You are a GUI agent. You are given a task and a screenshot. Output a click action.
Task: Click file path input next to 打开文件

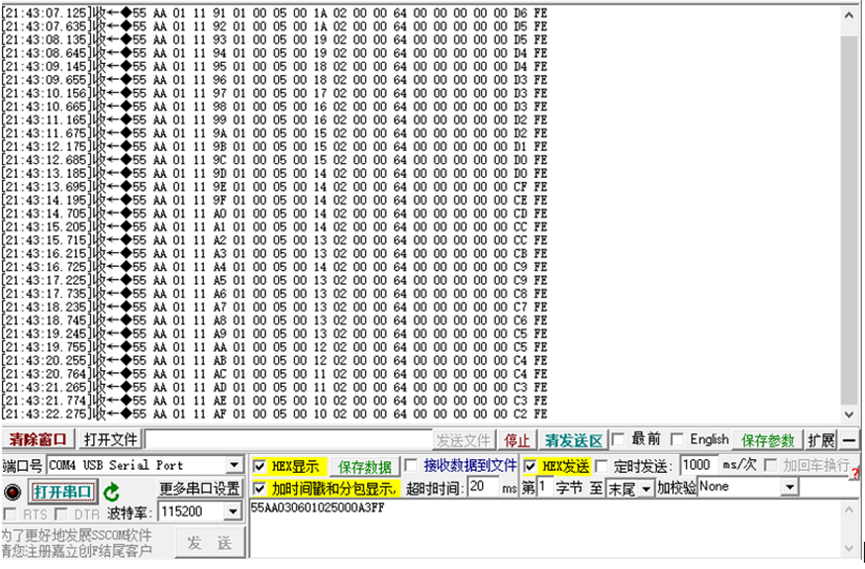pos(288,440)
